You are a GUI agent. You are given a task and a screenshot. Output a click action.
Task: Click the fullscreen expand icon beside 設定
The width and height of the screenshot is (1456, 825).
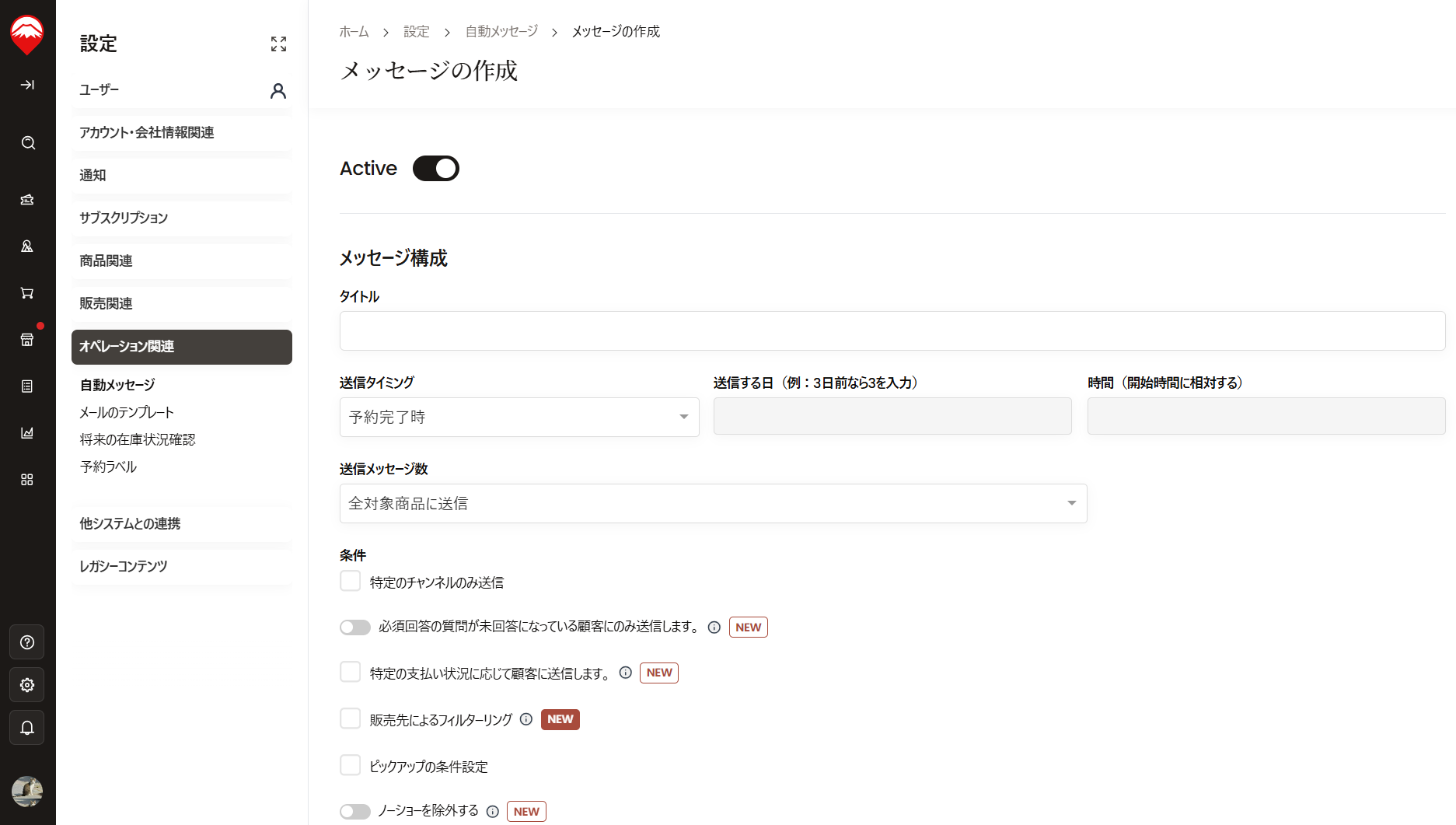tap(278, 44)
